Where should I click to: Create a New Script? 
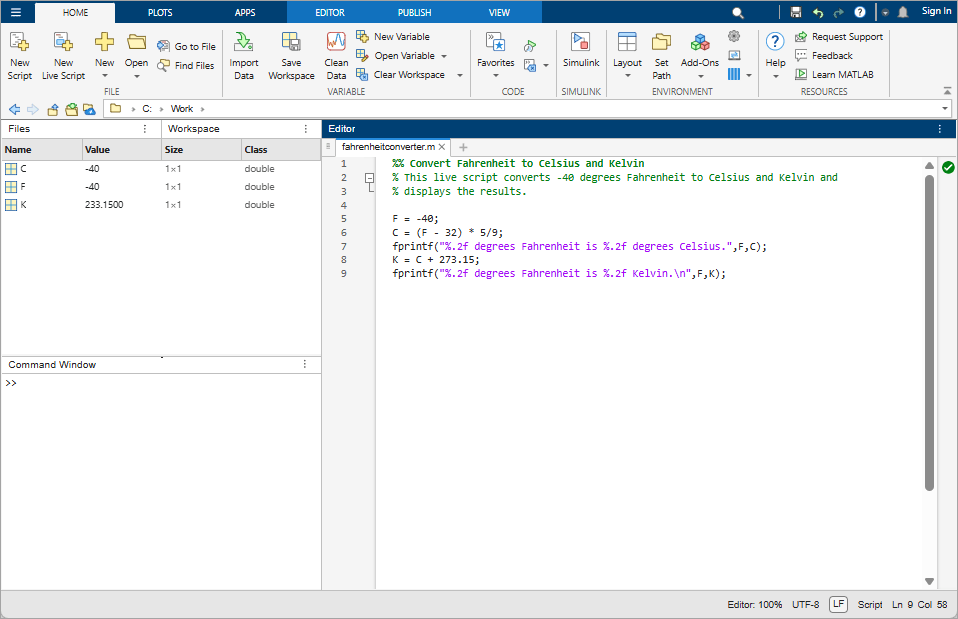point(20,56)
